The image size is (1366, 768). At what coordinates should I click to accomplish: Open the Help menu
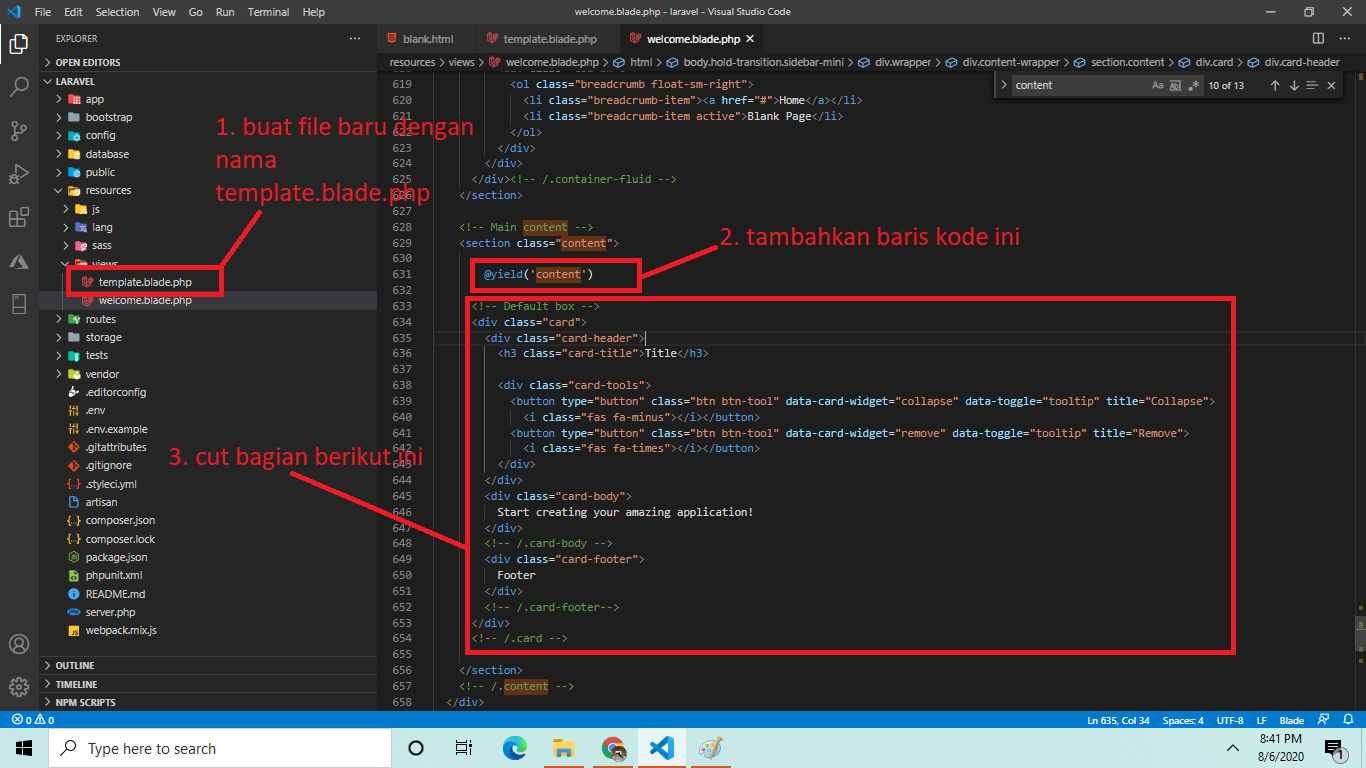pyautogui.click(x=313, y=12)
